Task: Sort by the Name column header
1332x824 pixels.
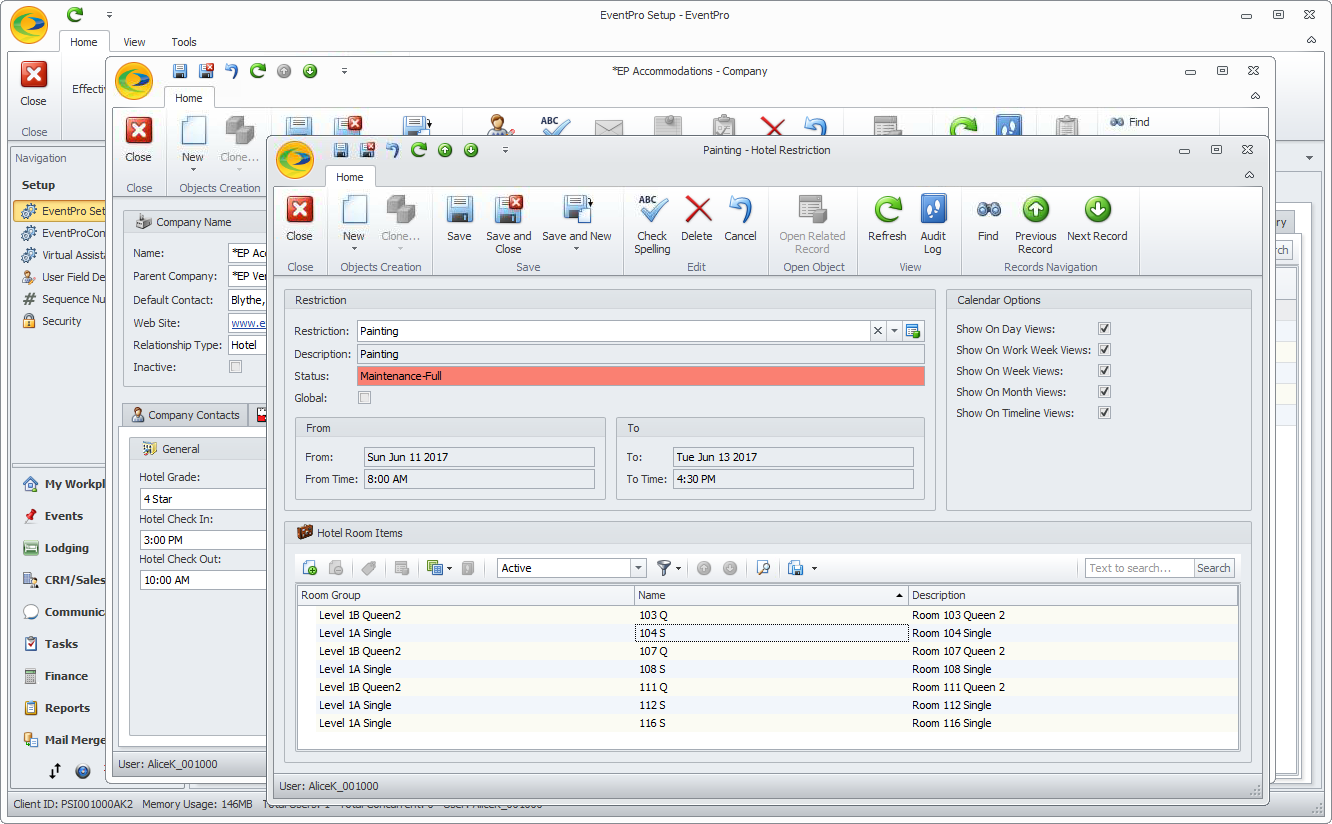Action: coord(771,595)
